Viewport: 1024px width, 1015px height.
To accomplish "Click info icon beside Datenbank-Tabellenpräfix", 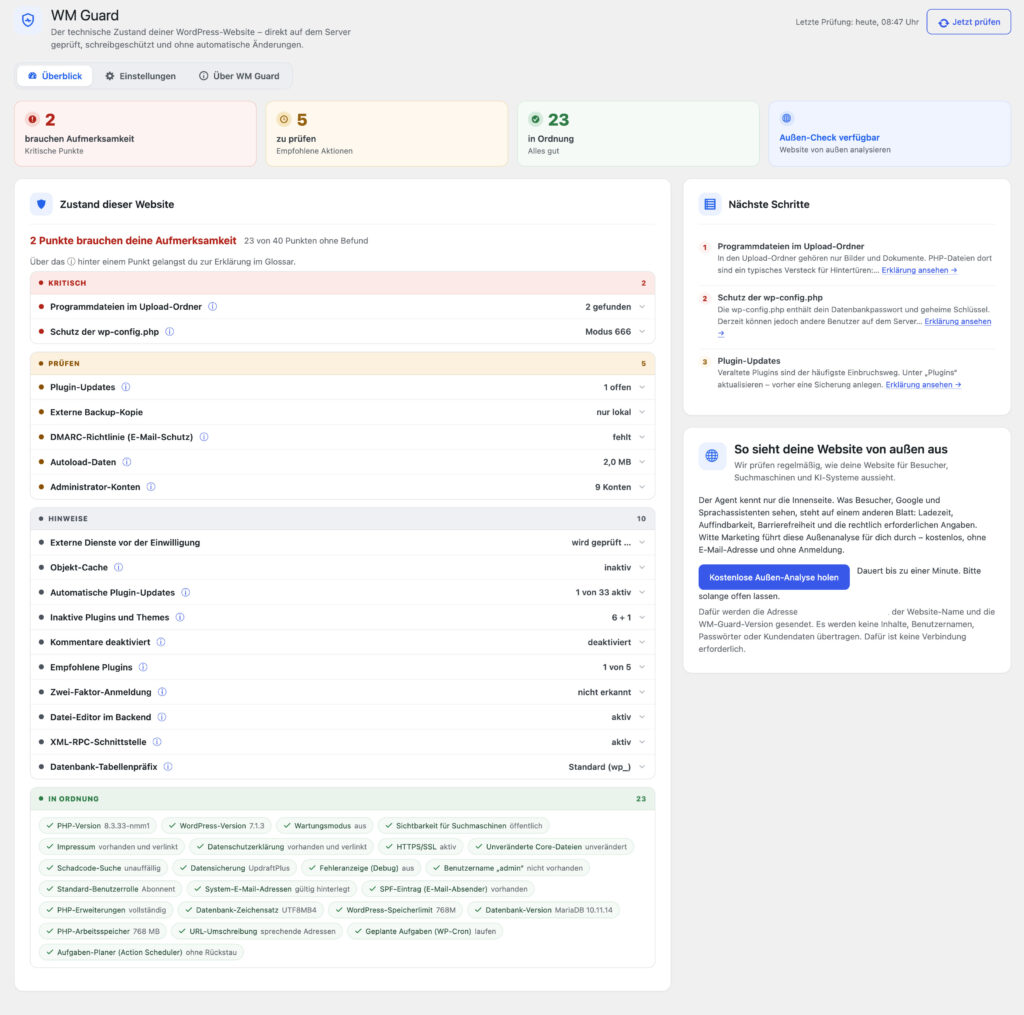I will point(168,767).
